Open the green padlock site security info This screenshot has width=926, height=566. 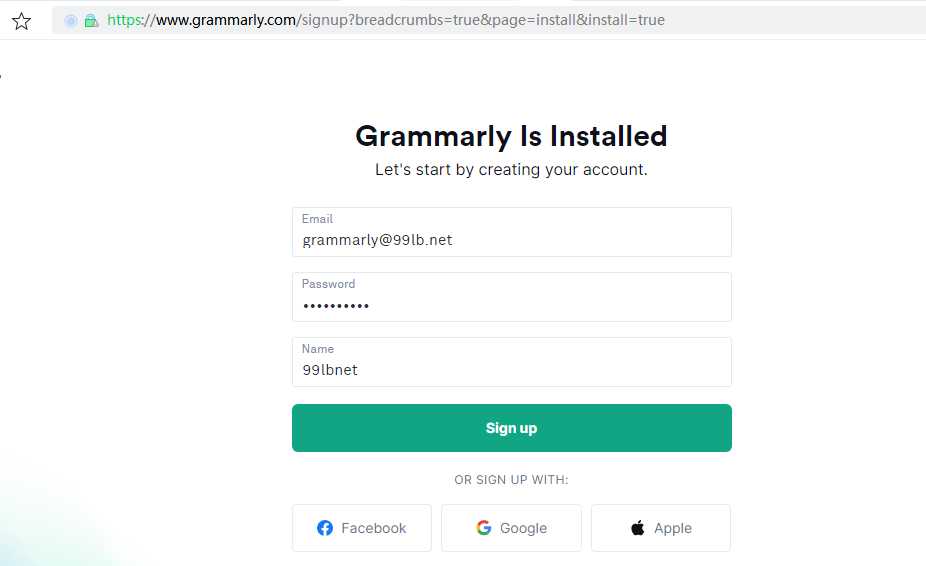tap(92, 21)
